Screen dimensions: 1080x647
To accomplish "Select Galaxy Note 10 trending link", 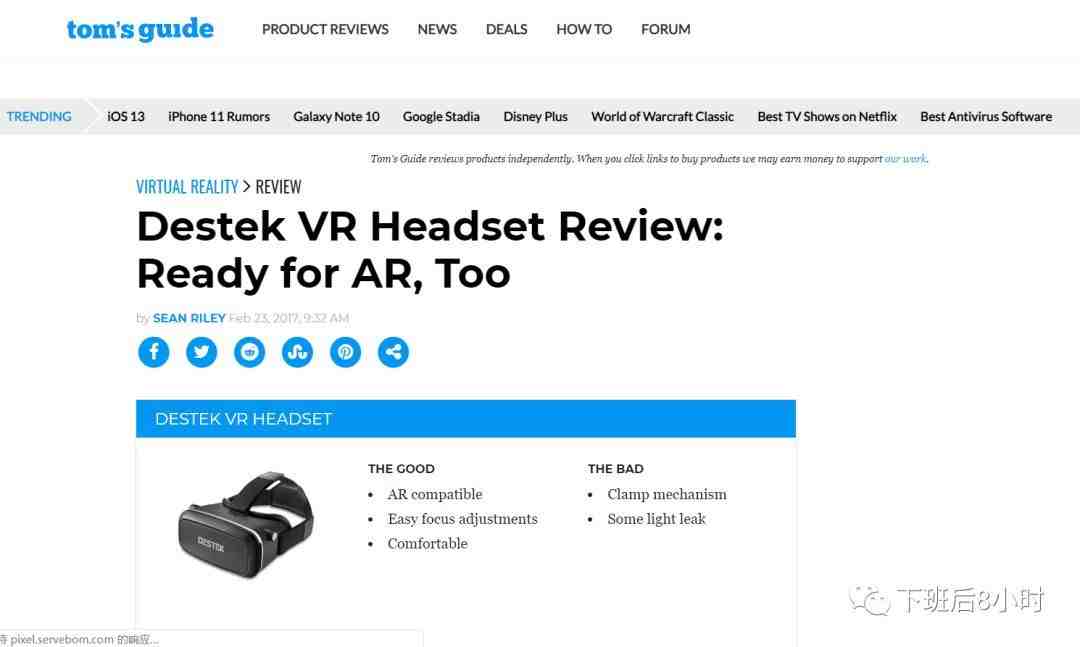I will point(336,116).
